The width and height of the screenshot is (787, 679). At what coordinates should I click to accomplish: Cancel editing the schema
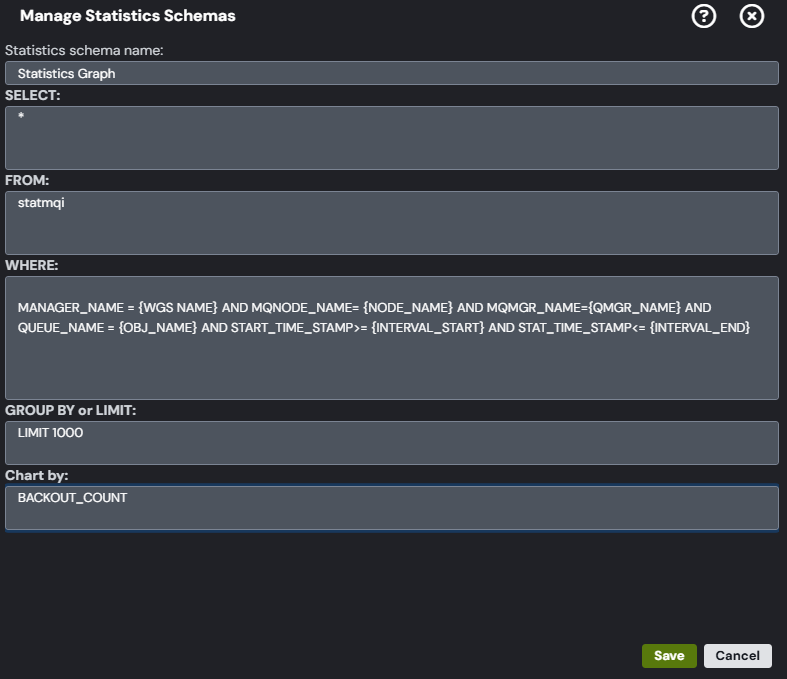coord(737,655)
